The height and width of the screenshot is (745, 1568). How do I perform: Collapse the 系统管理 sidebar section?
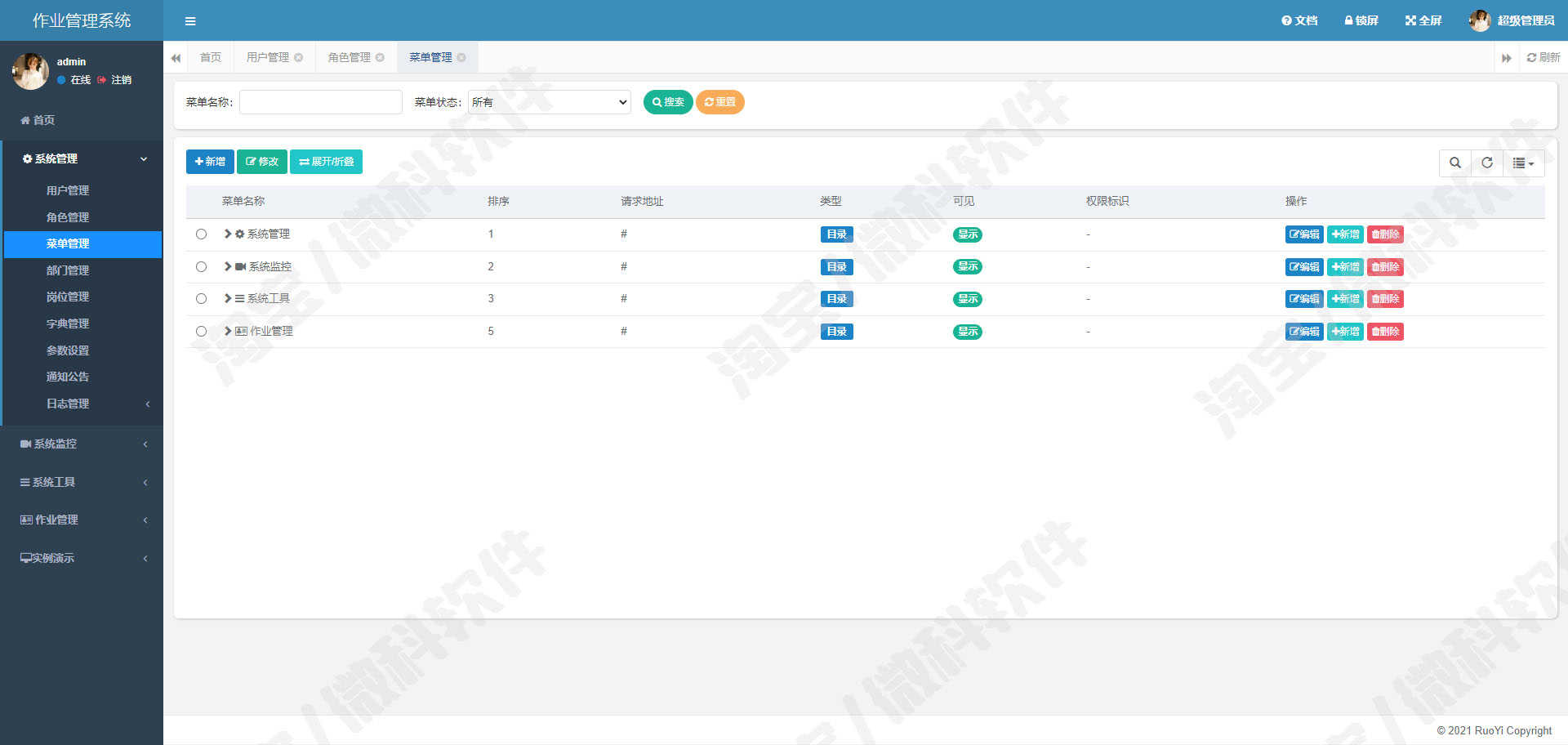coord(82,158)
